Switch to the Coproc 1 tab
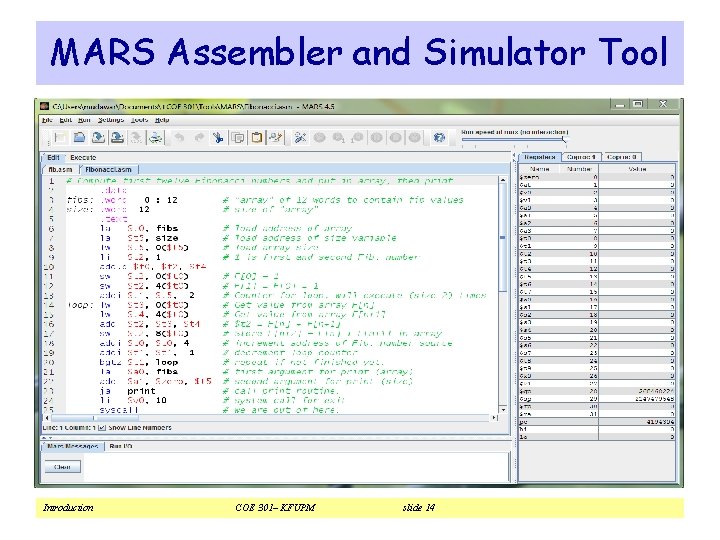The image size is (720, 540). (581, 157)
